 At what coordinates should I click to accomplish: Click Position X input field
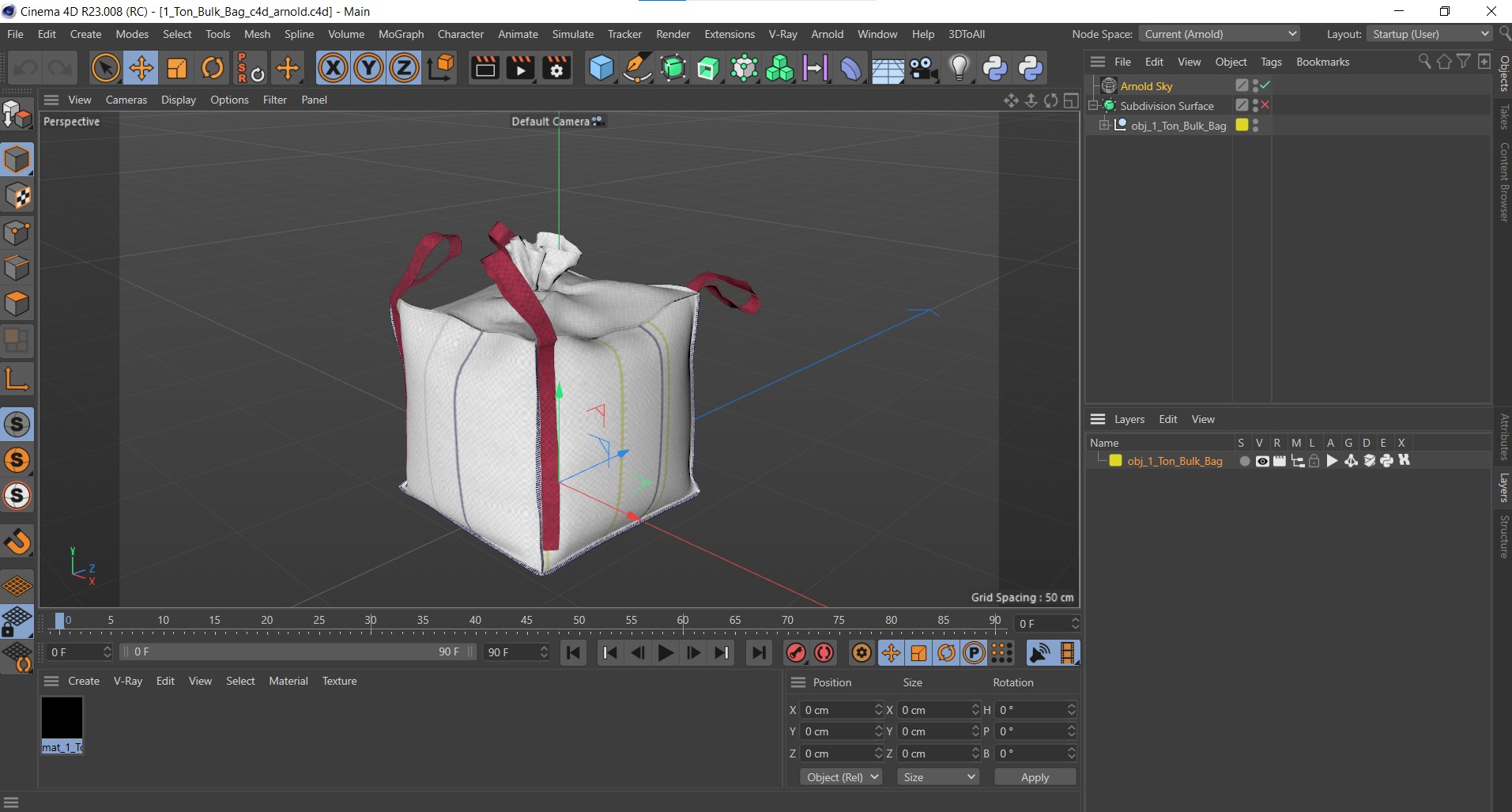[840, 710]
